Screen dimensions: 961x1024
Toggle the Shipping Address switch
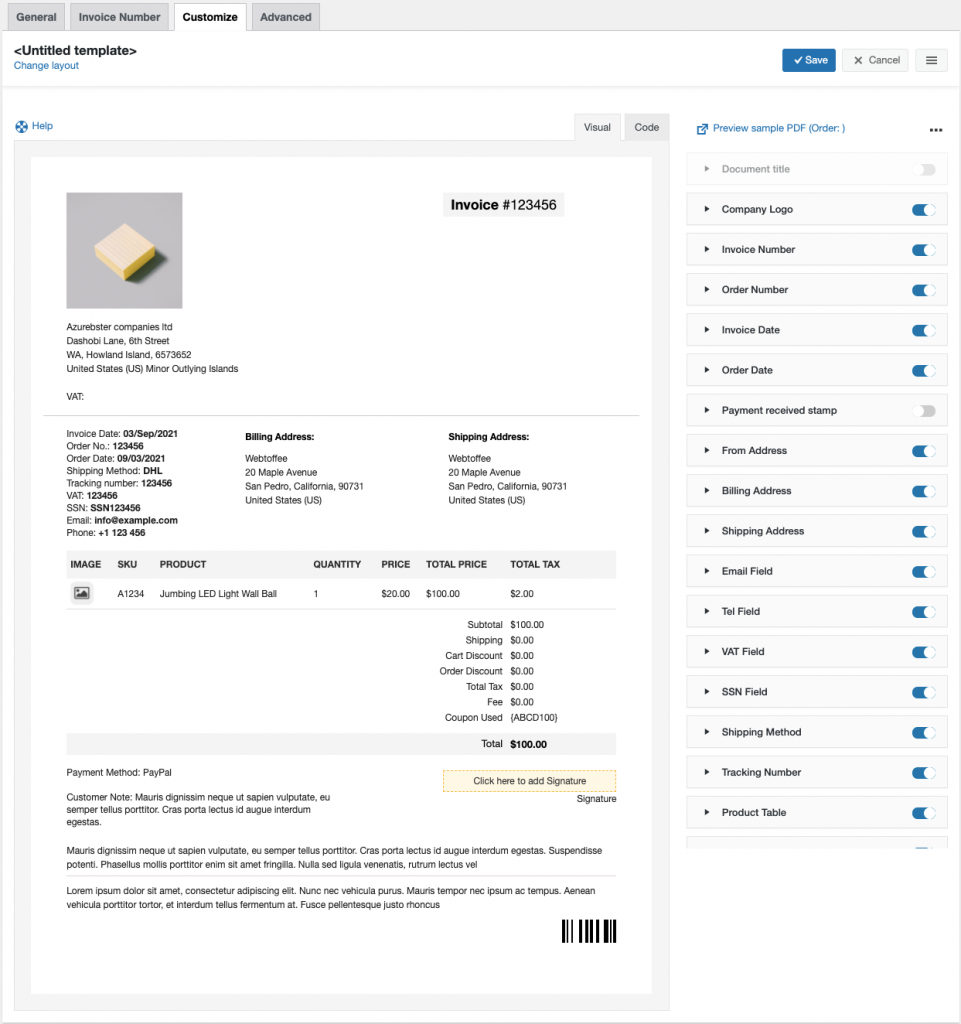coord(924,532)
